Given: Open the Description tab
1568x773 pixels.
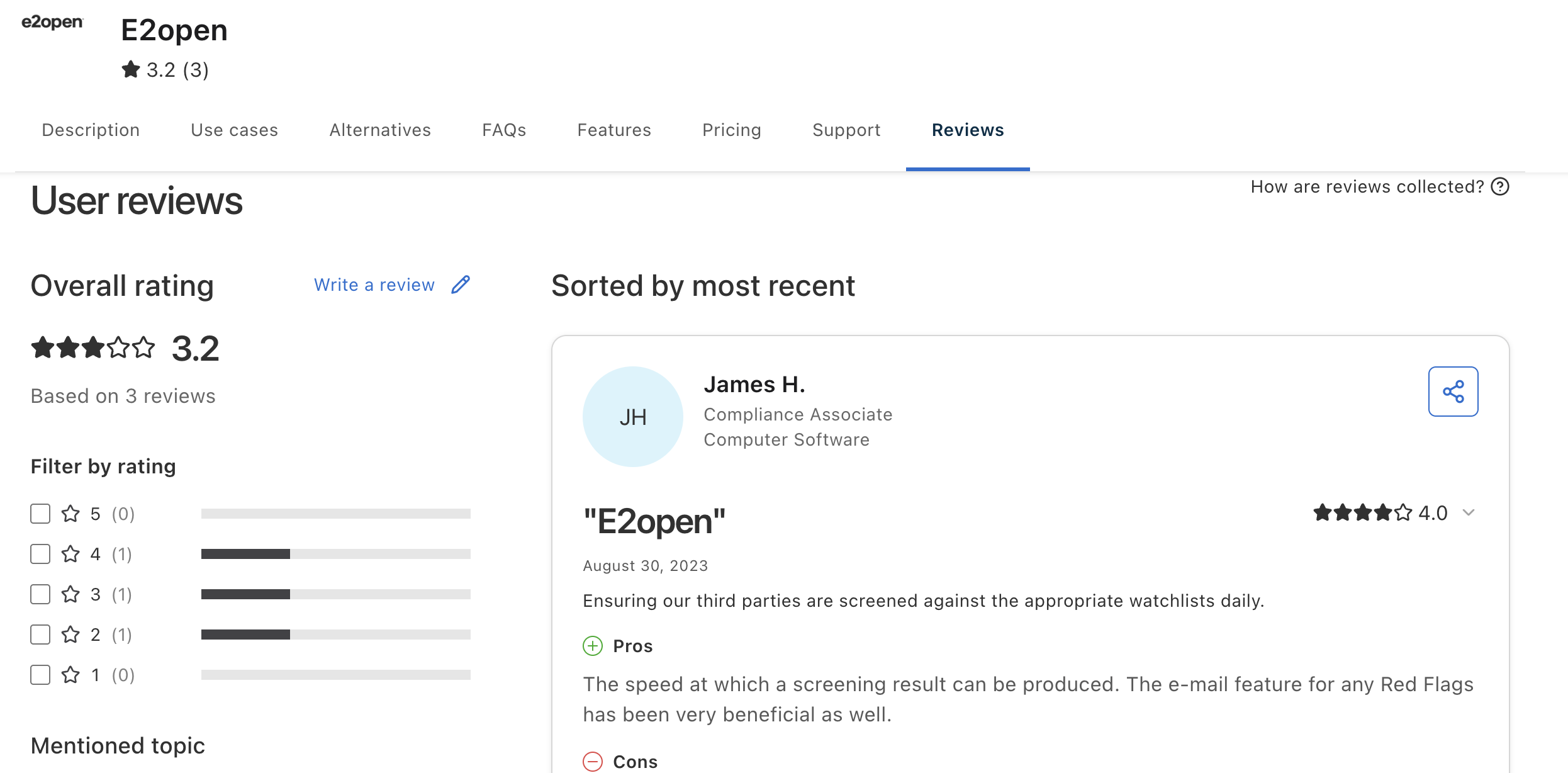Looking at the screenshot, I should click(x=91, y=130).
